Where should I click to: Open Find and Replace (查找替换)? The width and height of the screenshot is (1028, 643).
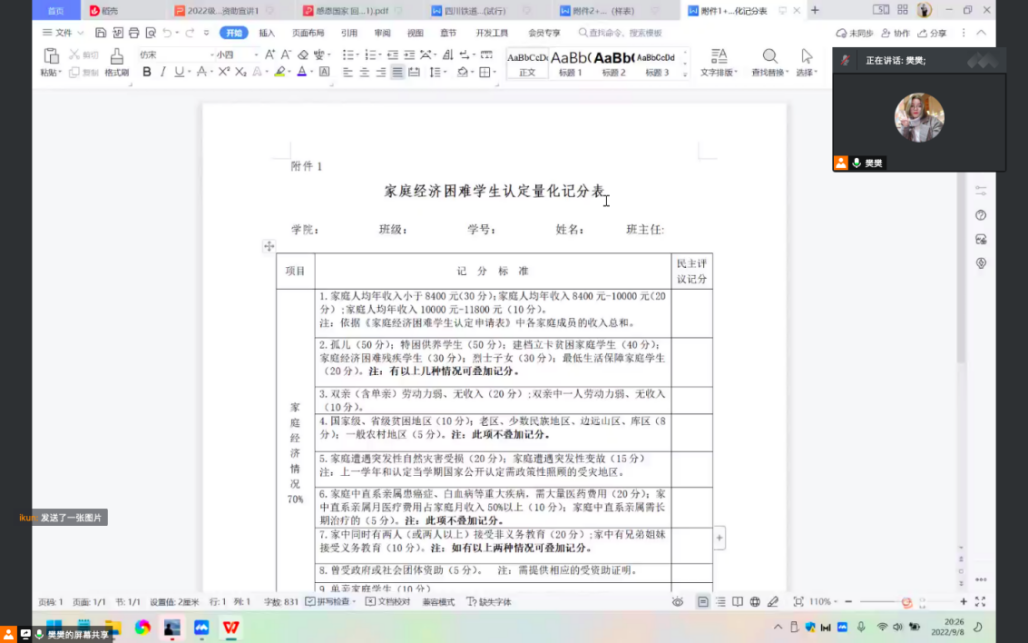(770, 62)
